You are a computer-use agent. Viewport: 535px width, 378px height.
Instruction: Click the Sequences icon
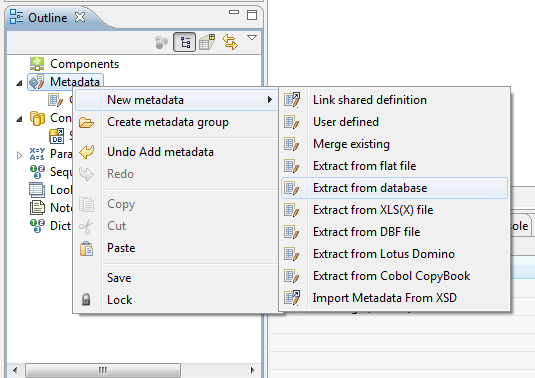(x=37, y=172)
